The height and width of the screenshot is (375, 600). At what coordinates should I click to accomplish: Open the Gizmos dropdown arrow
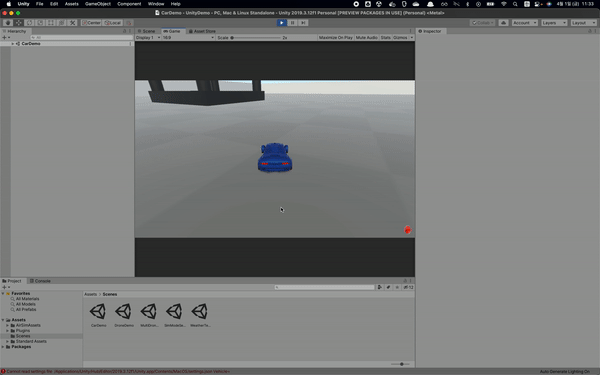[x=412, y=38]
